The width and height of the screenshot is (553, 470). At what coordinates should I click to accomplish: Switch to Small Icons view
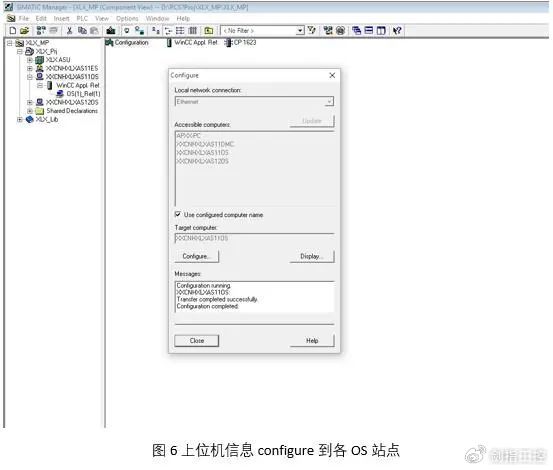coord(168,31)
